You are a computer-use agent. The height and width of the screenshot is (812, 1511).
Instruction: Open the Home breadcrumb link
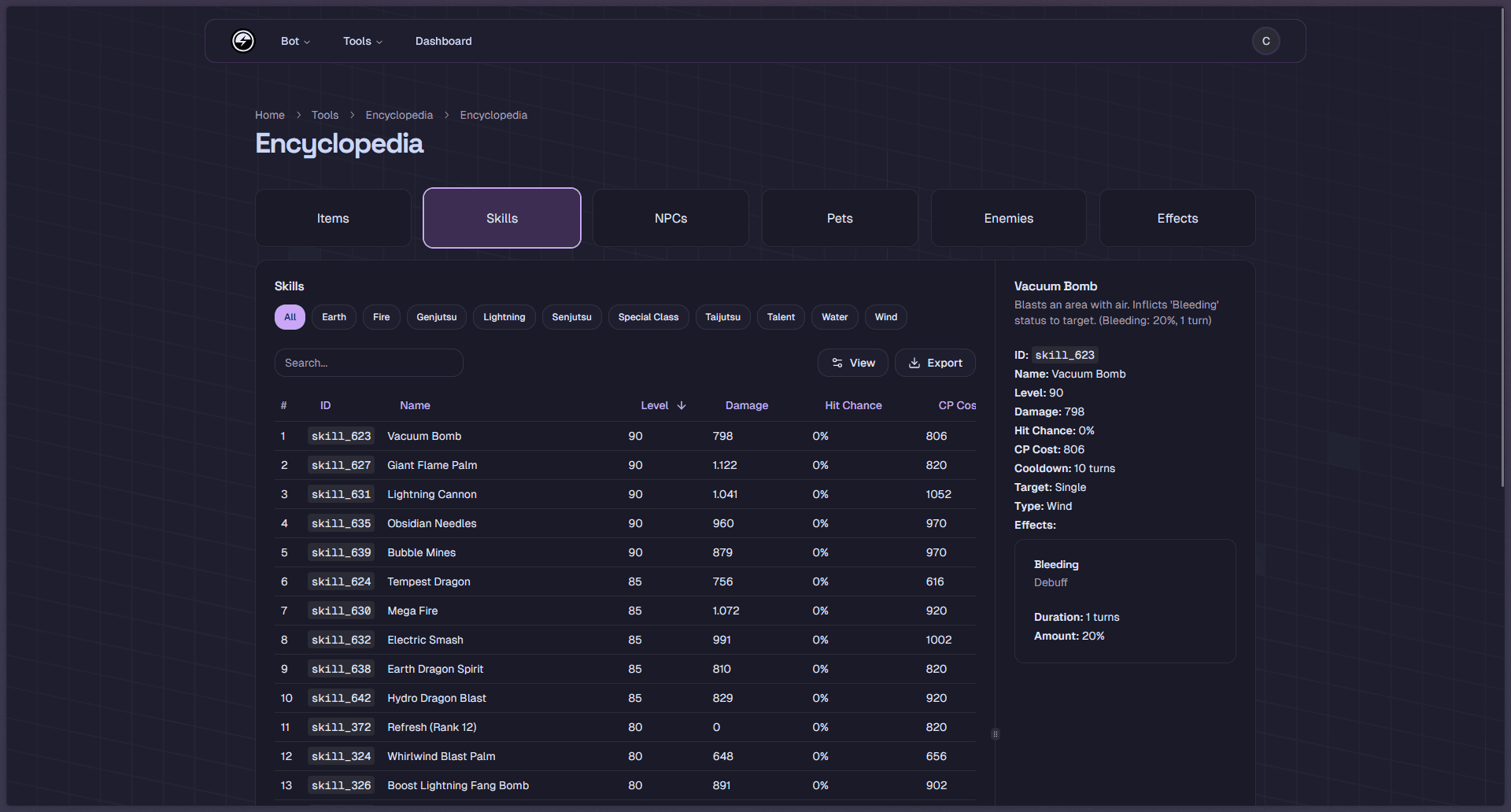coord(269,115)
